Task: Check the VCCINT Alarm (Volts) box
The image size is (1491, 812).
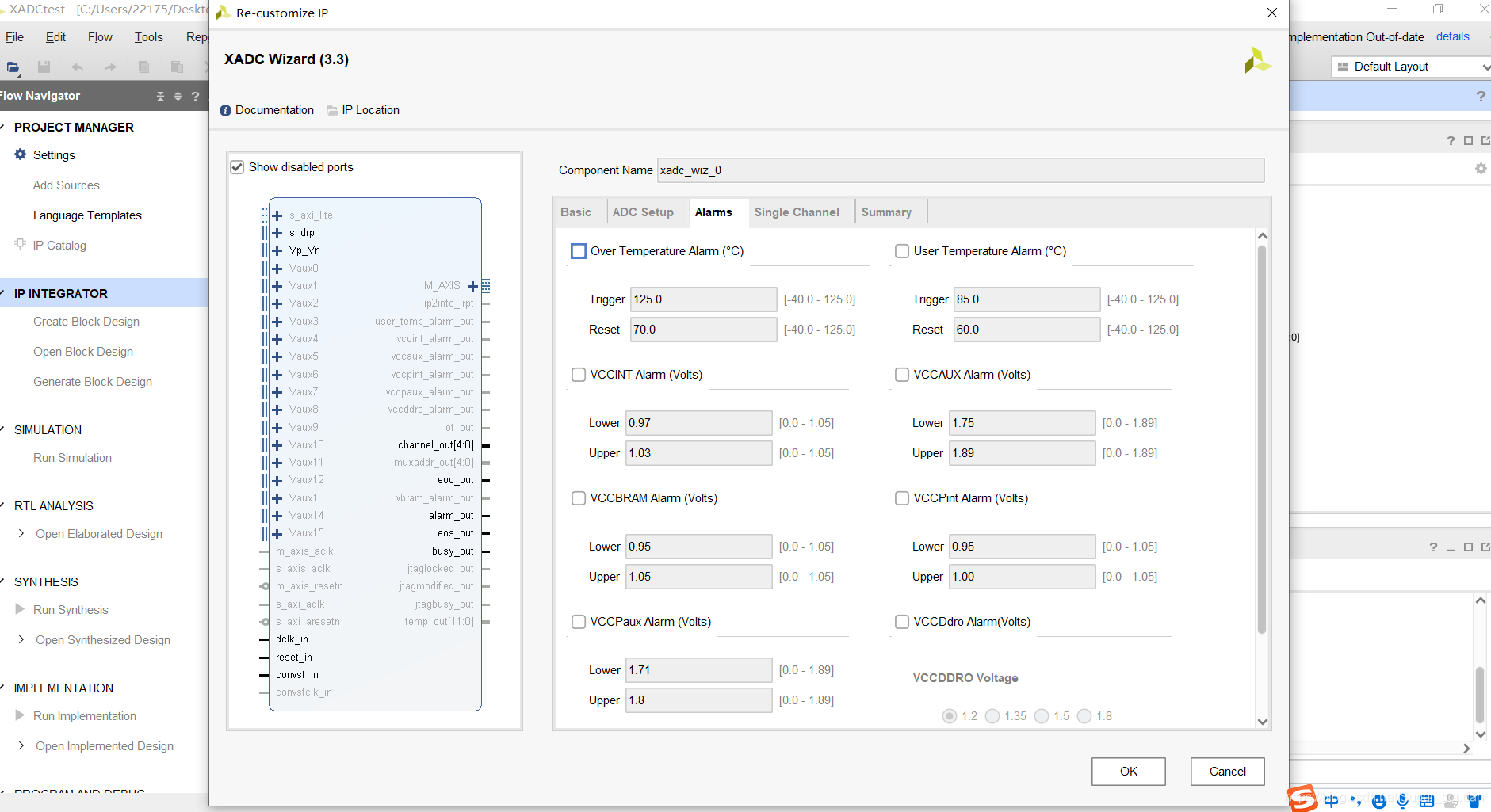Action: point(579,375)
